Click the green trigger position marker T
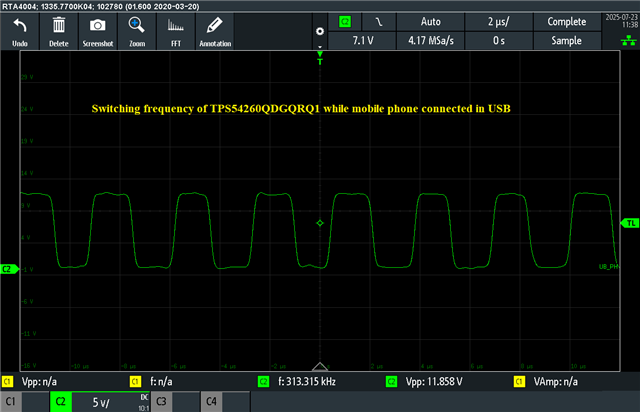 pos(320,59)
